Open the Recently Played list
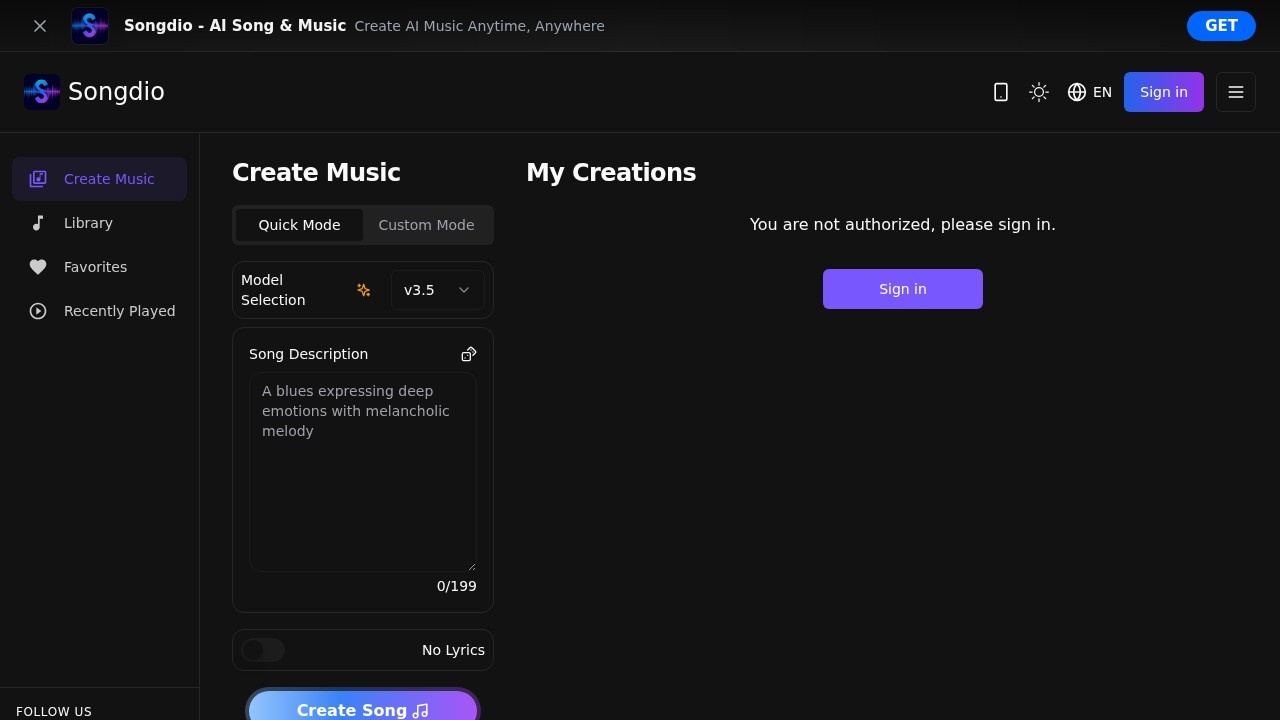This screenshot has height=720, width=1280. point(118,311)
